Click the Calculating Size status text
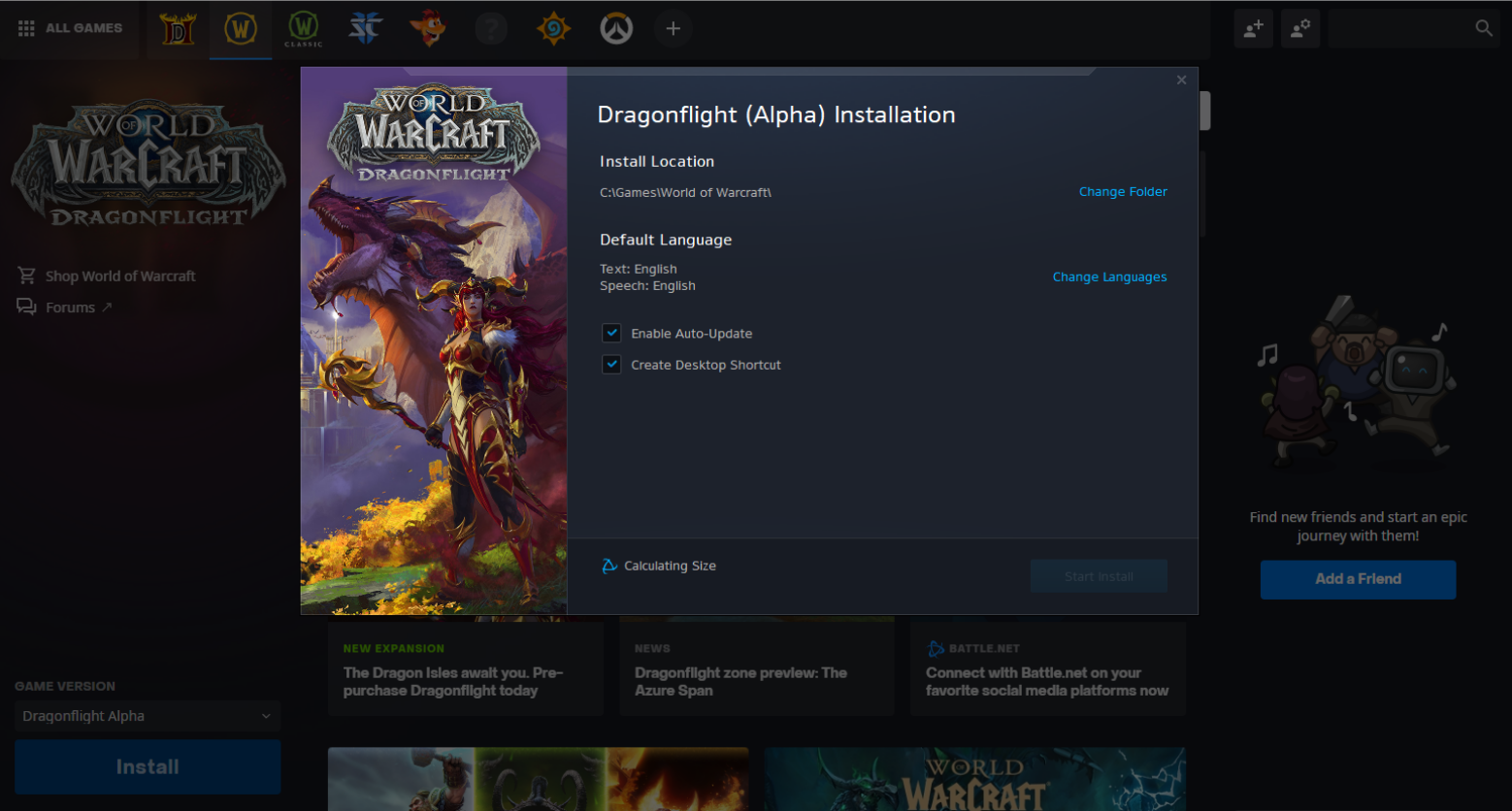The height and width of the screenshot is (811, 1512). coord(670,566)
